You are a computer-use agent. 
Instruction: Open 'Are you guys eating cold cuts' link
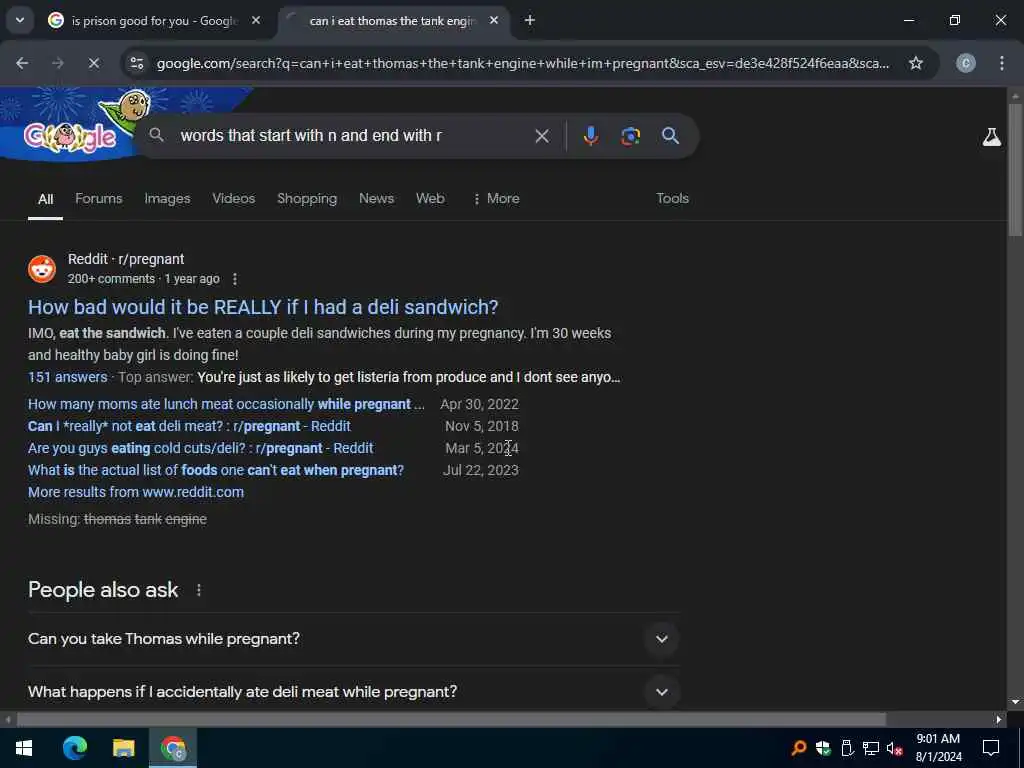[200, 449]
